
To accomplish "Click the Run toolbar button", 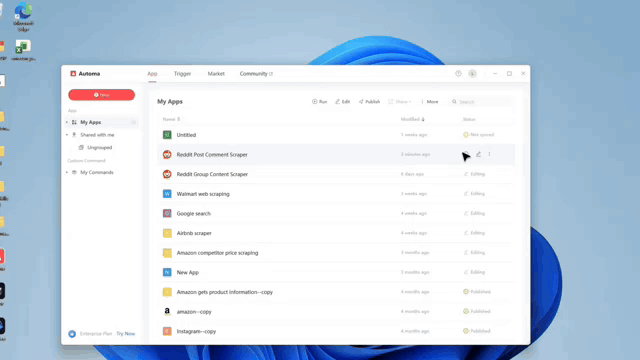I will 320,102.
